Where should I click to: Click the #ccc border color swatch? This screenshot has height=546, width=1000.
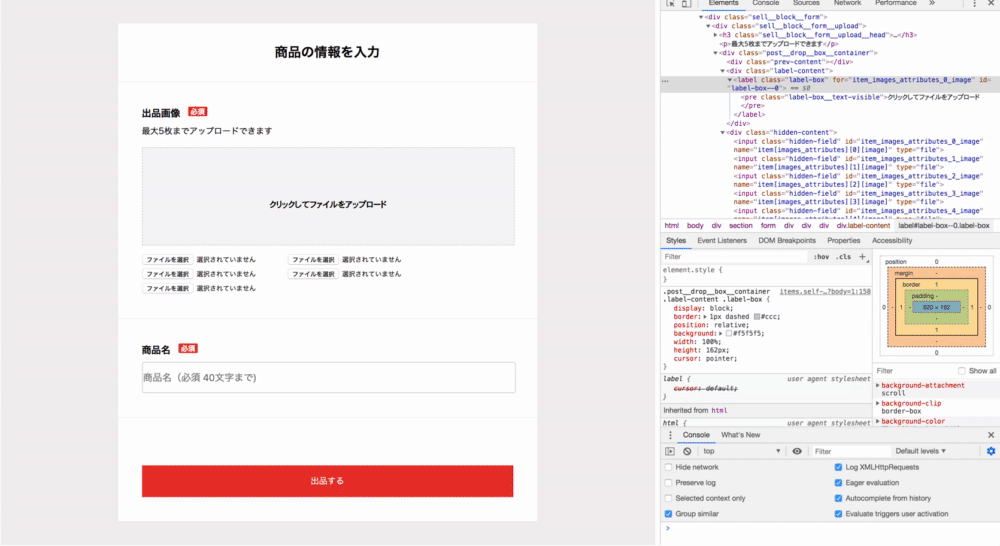757,316
